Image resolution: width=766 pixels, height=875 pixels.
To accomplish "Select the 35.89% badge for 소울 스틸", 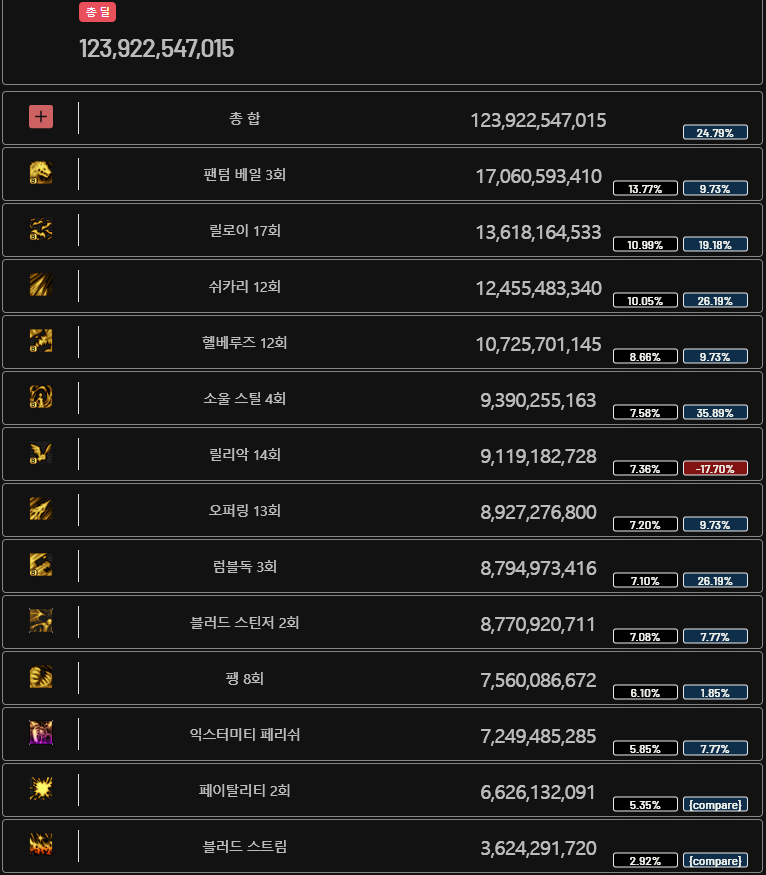I will (715, 412).
